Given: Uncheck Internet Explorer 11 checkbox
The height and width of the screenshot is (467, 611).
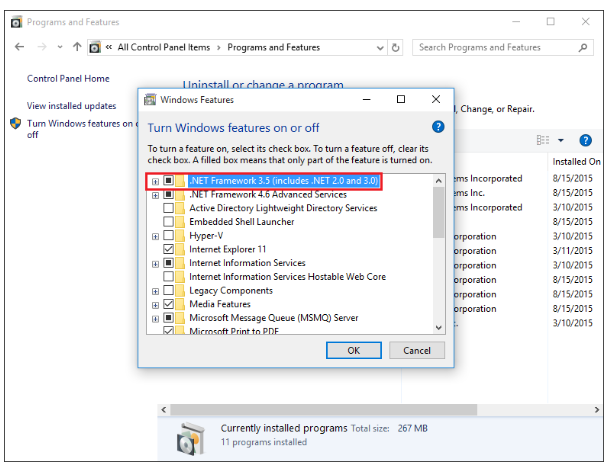Looking at the screenshot, I should coord(168,249).
